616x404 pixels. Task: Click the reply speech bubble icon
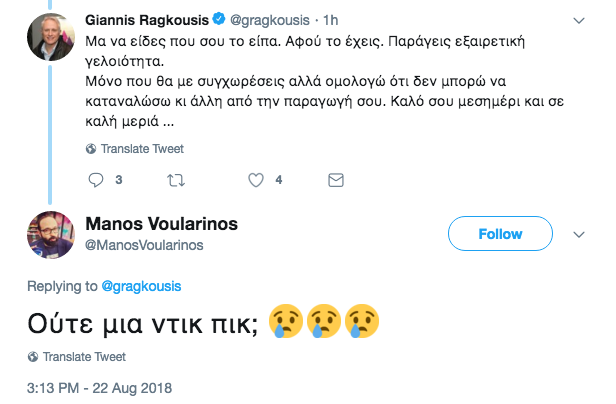click(95, 180)
